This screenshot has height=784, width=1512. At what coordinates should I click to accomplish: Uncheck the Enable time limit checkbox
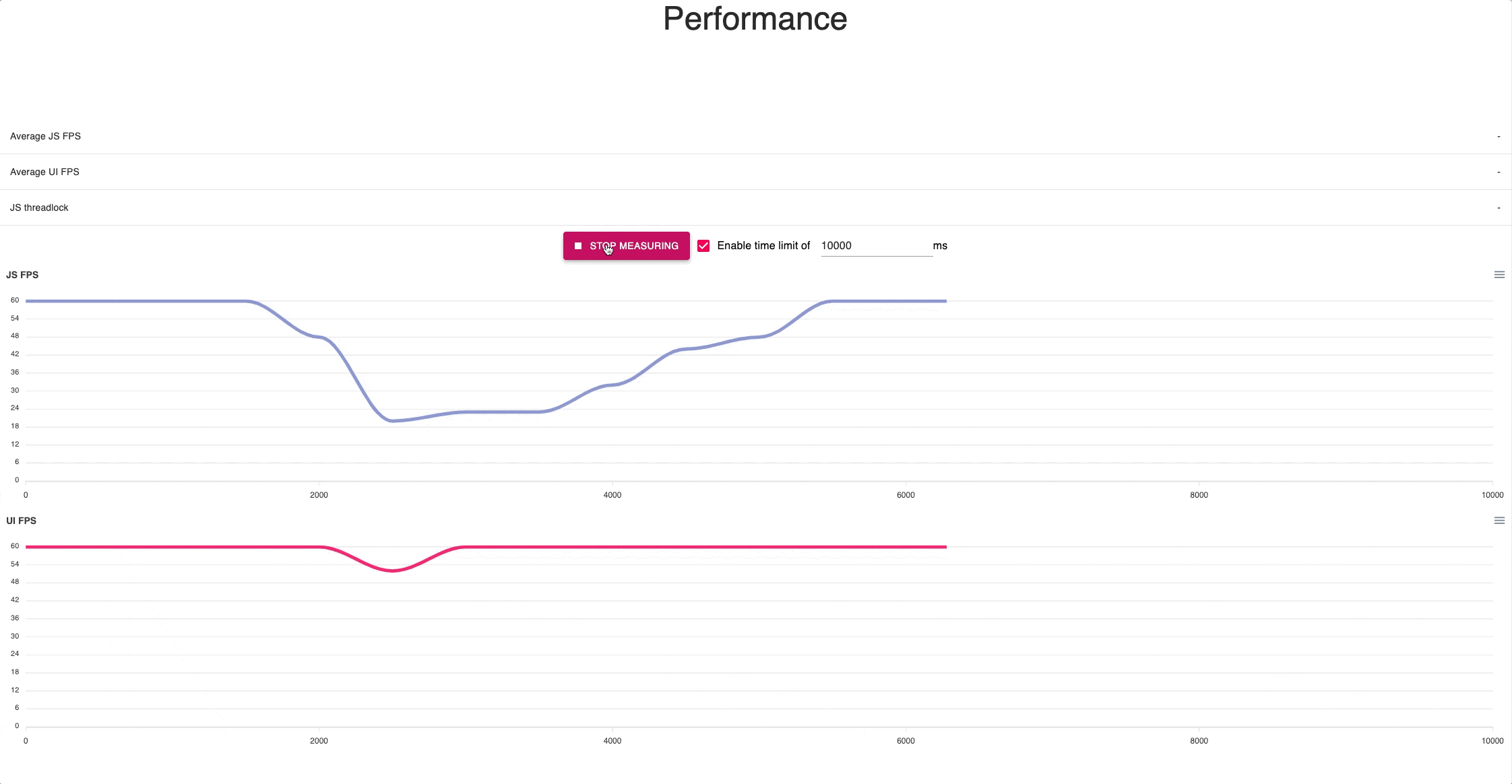704,245
